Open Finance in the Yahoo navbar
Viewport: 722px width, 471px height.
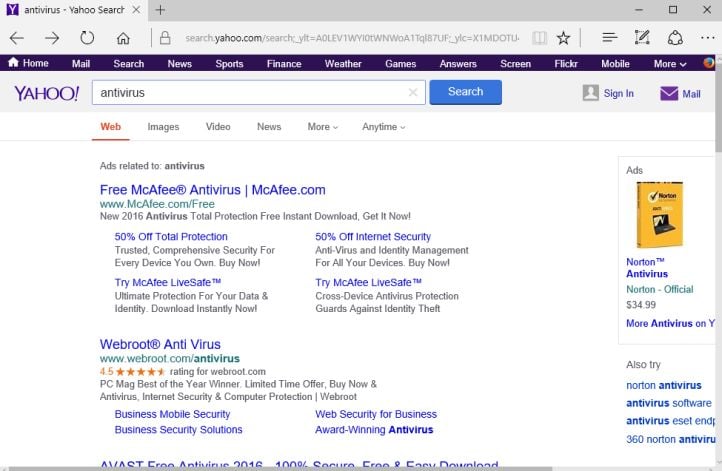(284, 64)
